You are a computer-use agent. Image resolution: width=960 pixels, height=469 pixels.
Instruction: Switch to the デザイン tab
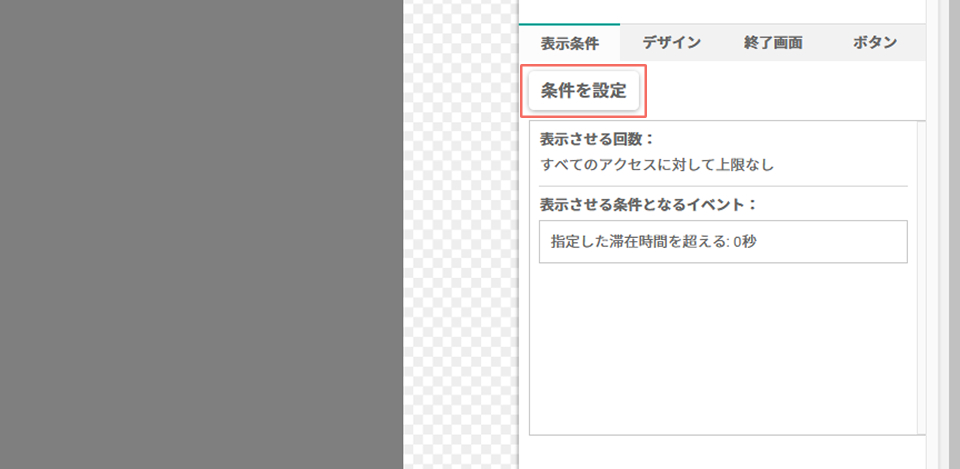pyautogui.click(x=671, y=43)
